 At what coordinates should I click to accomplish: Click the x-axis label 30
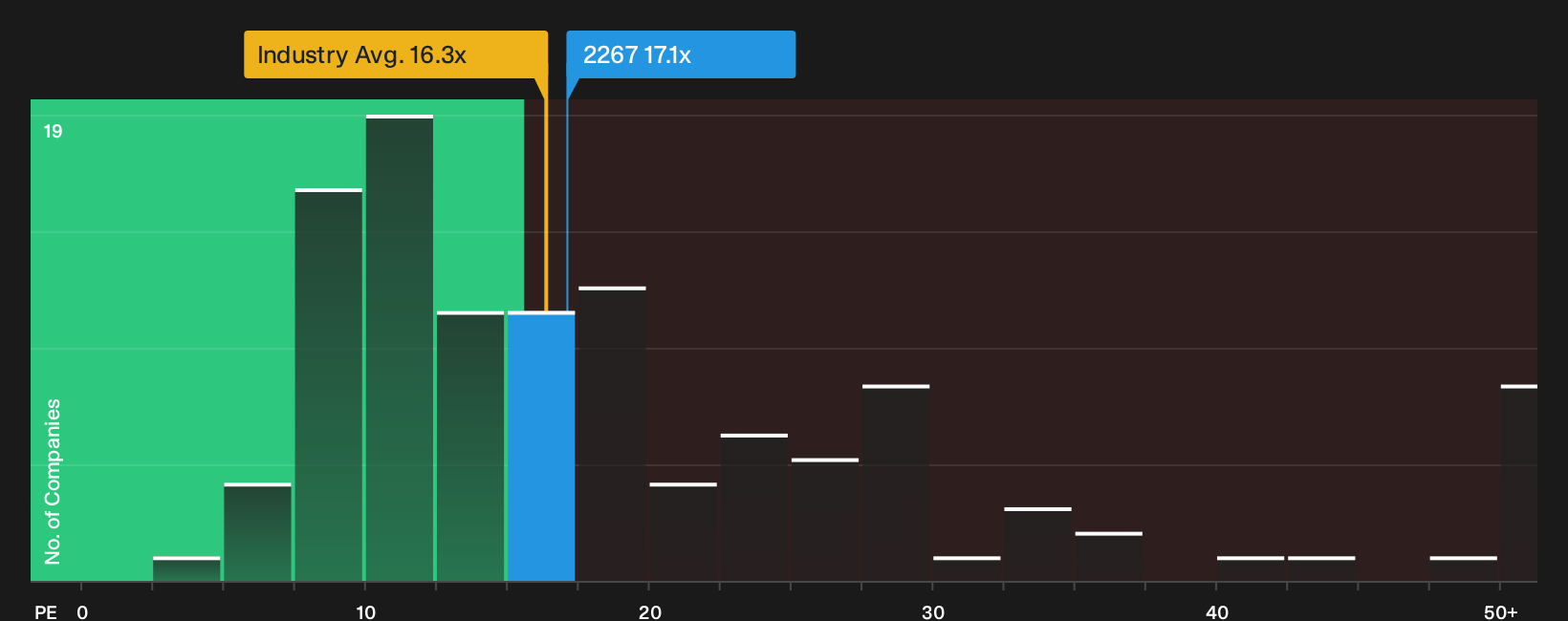(933, 611)
